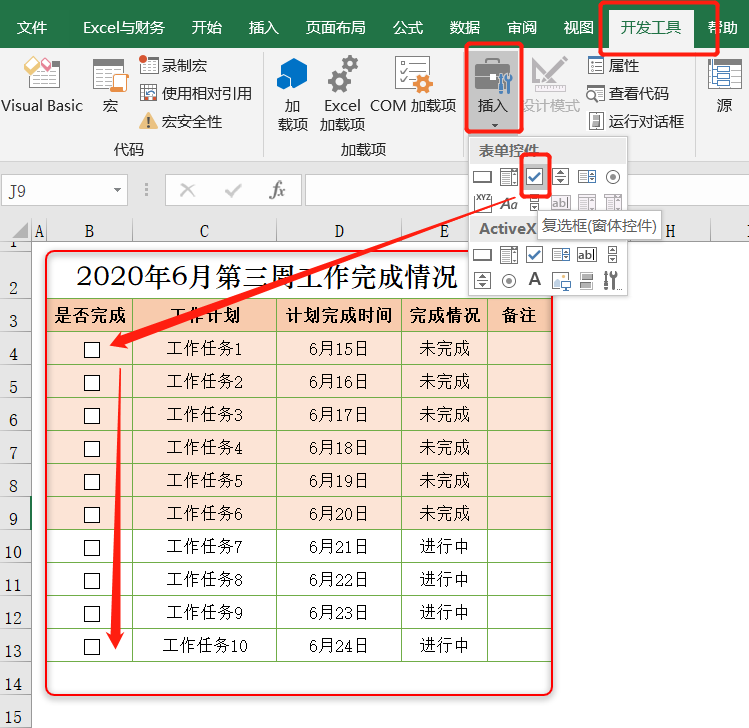Select ActiveX Check Box icon
This screenshot has height=728, width=749.
(x=535, y=255)
